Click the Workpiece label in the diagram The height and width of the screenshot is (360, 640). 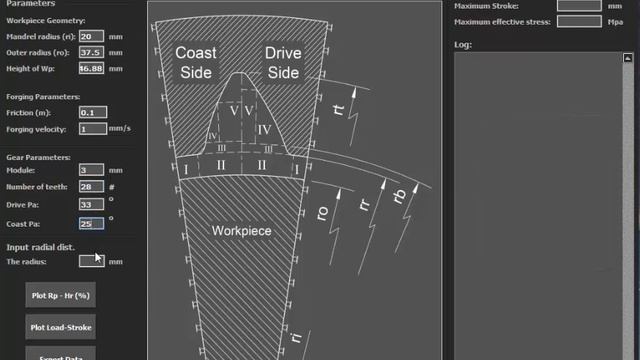[x=242, y=231]
